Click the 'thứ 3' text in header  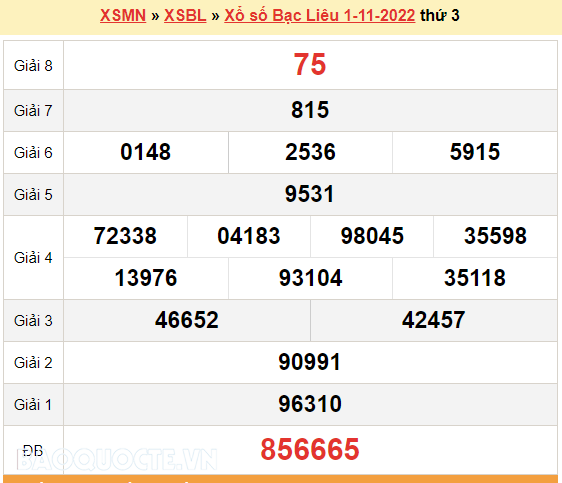pos(440,15)
